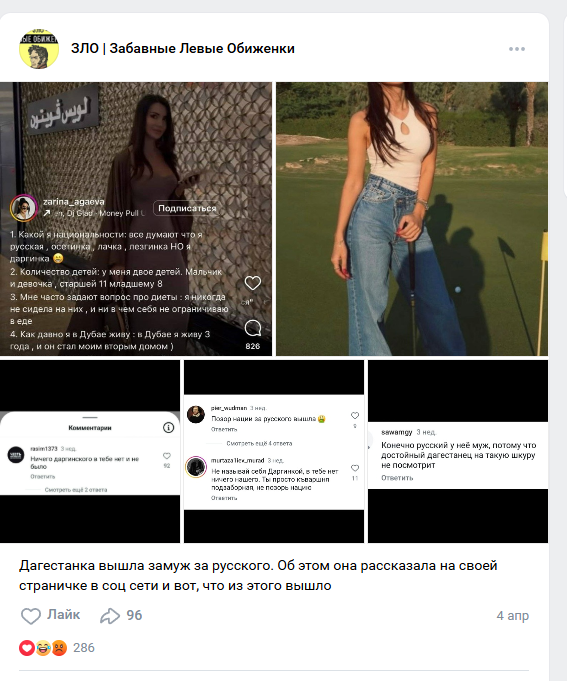567x681 pixels.
Task: Click the red heart reaction emoji
Action: click(26, 648)
